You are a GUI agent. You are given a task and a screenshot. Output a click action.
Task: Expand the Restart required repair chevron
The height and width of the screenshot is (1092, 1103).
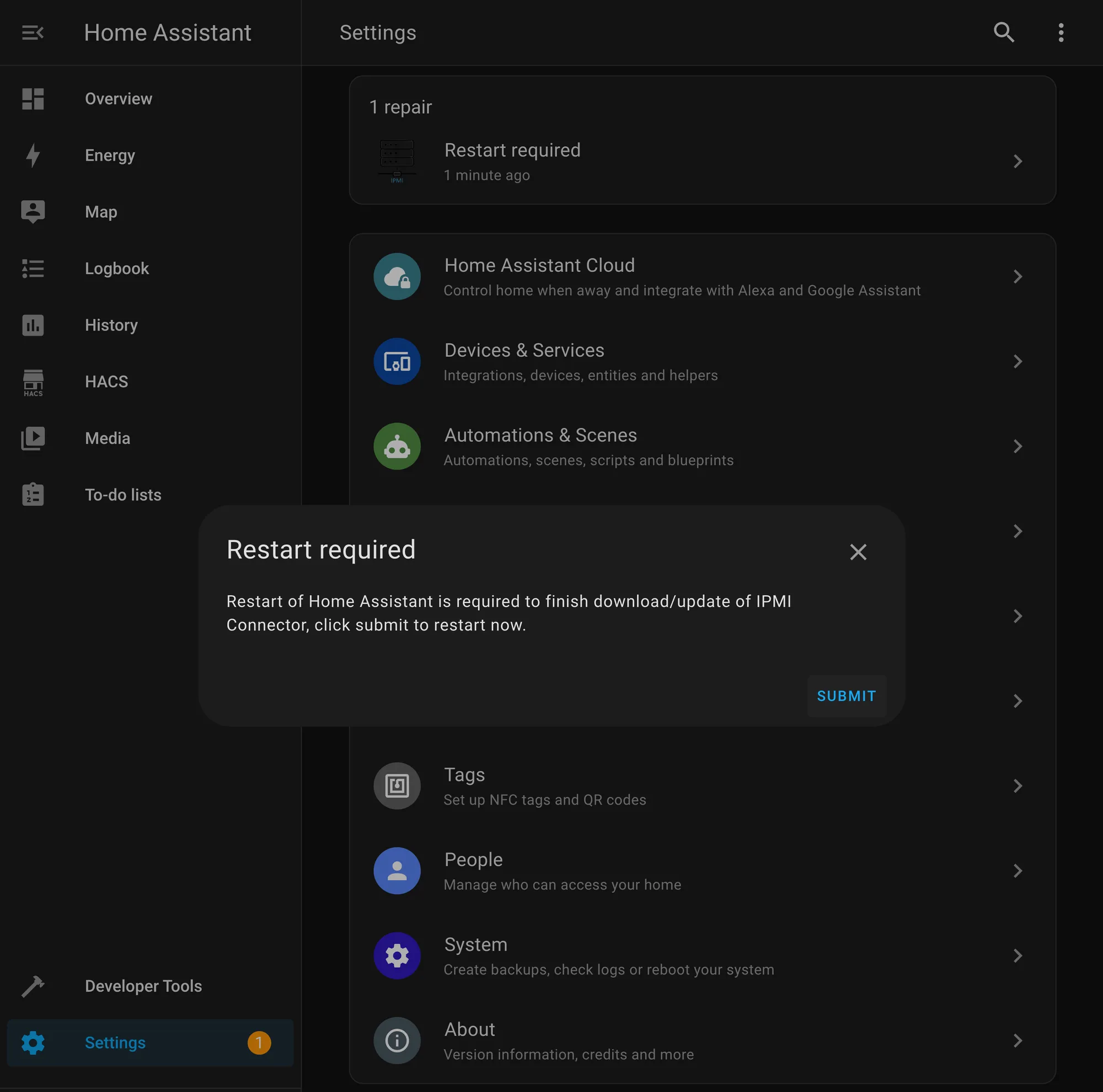(x=1018, y=162)
